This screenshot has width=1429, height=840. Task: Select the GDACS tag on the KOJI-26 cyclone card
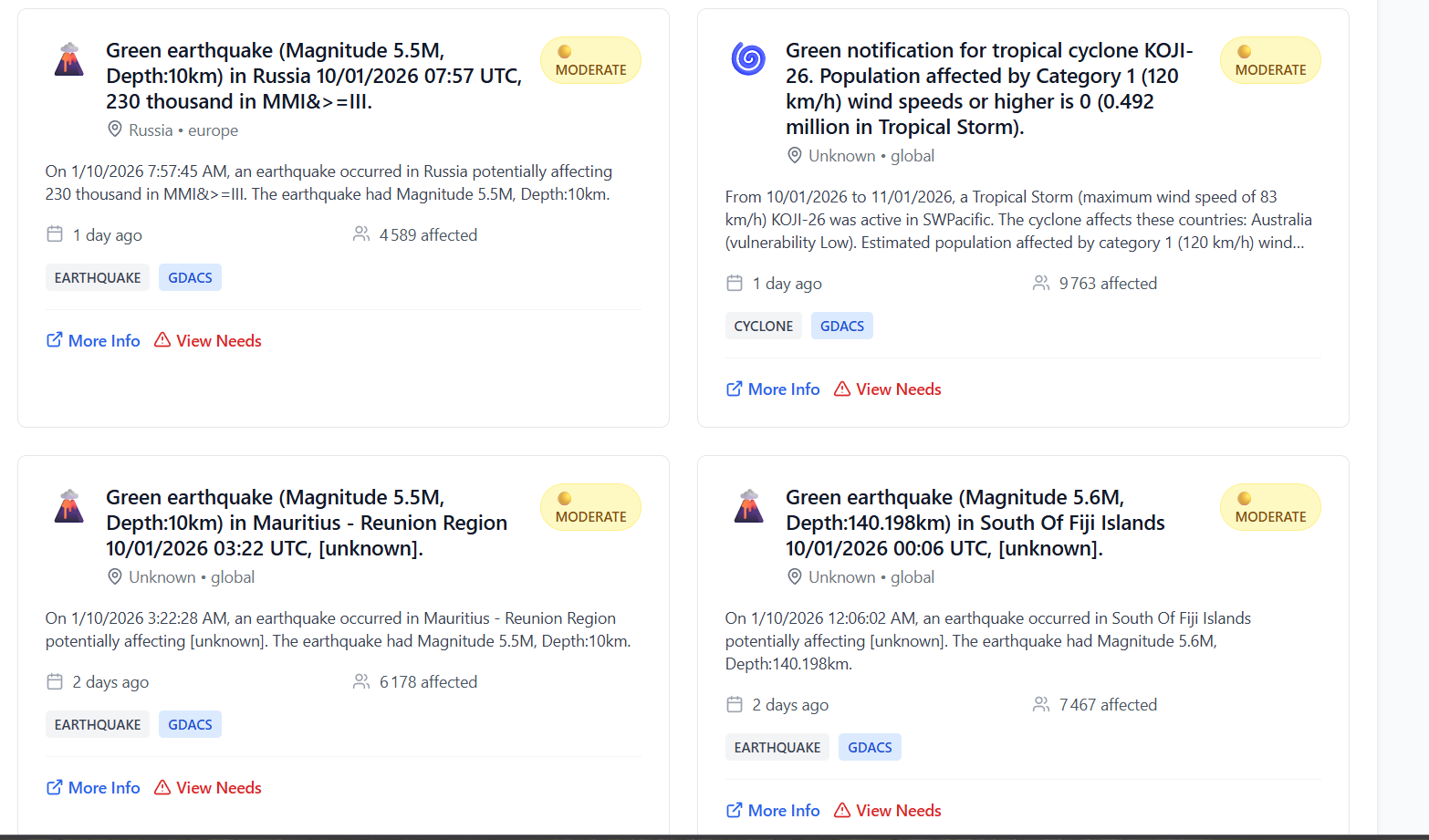click(841, 326)
